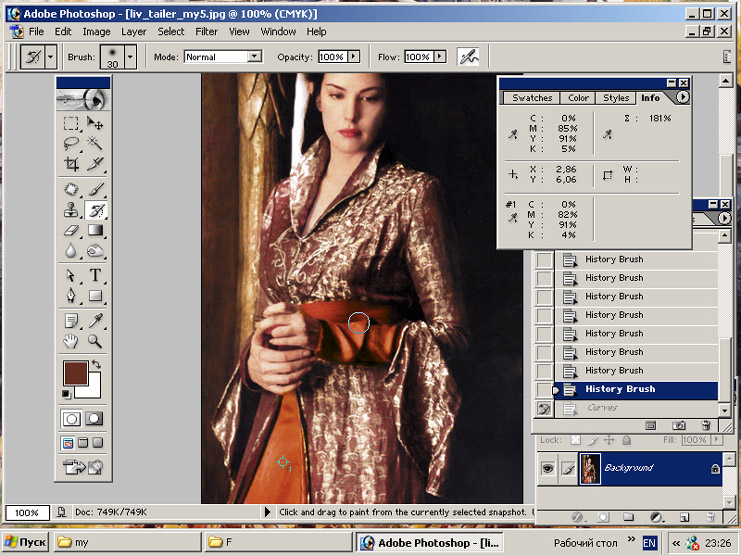This screenshot has height=556, width=741.
Task: Swap foreground and background colors
Action: pos(96,364)
